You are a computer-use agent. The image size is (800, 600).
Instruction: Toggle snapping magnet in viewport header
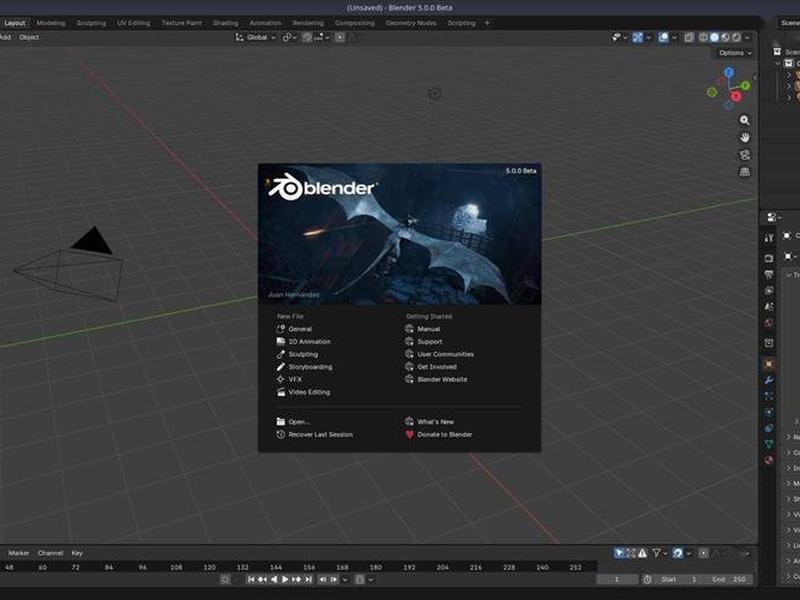point(307,37)
